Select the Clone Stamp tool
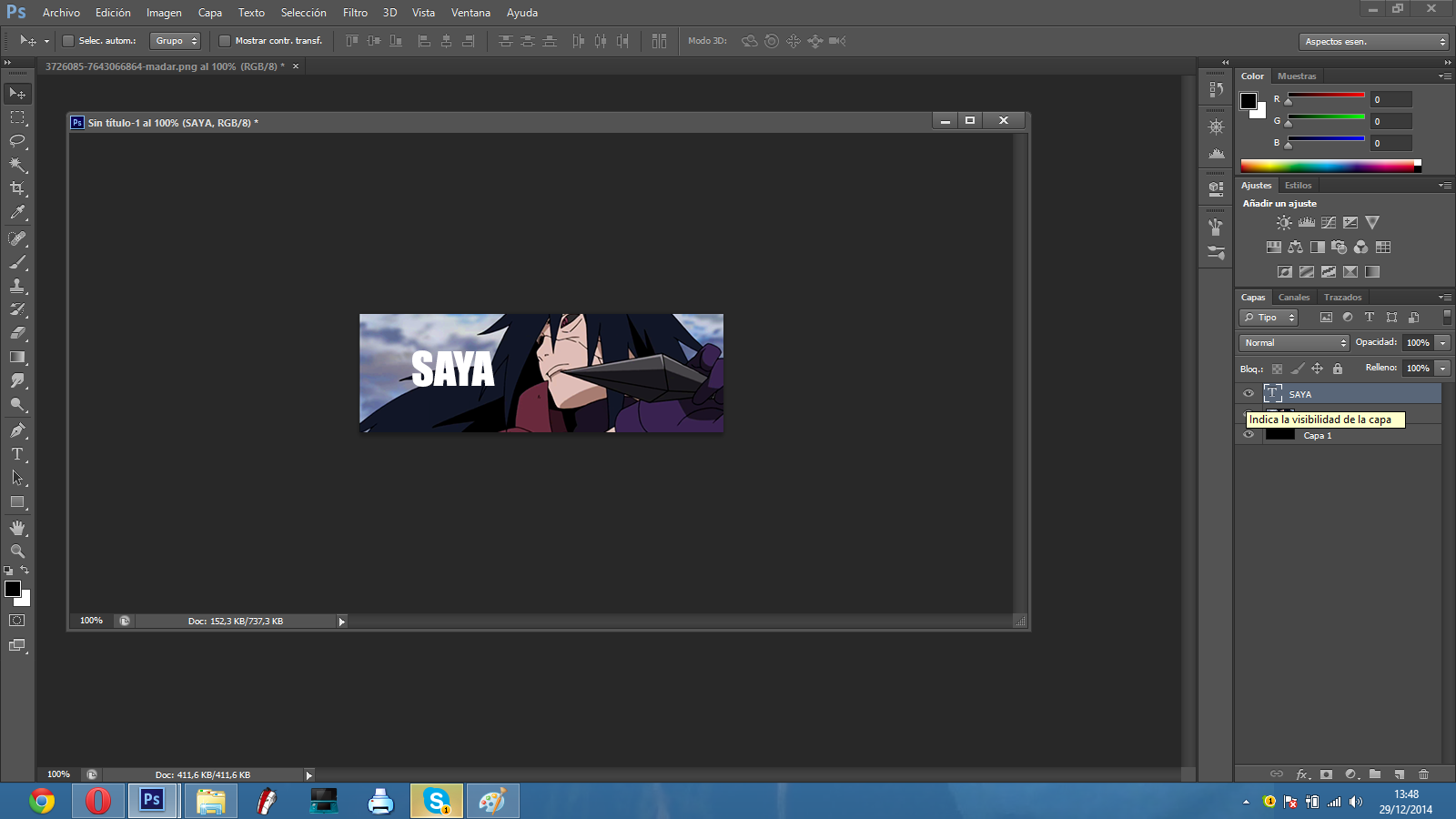This screenshot has width=1456, height=819. (17, 286)
